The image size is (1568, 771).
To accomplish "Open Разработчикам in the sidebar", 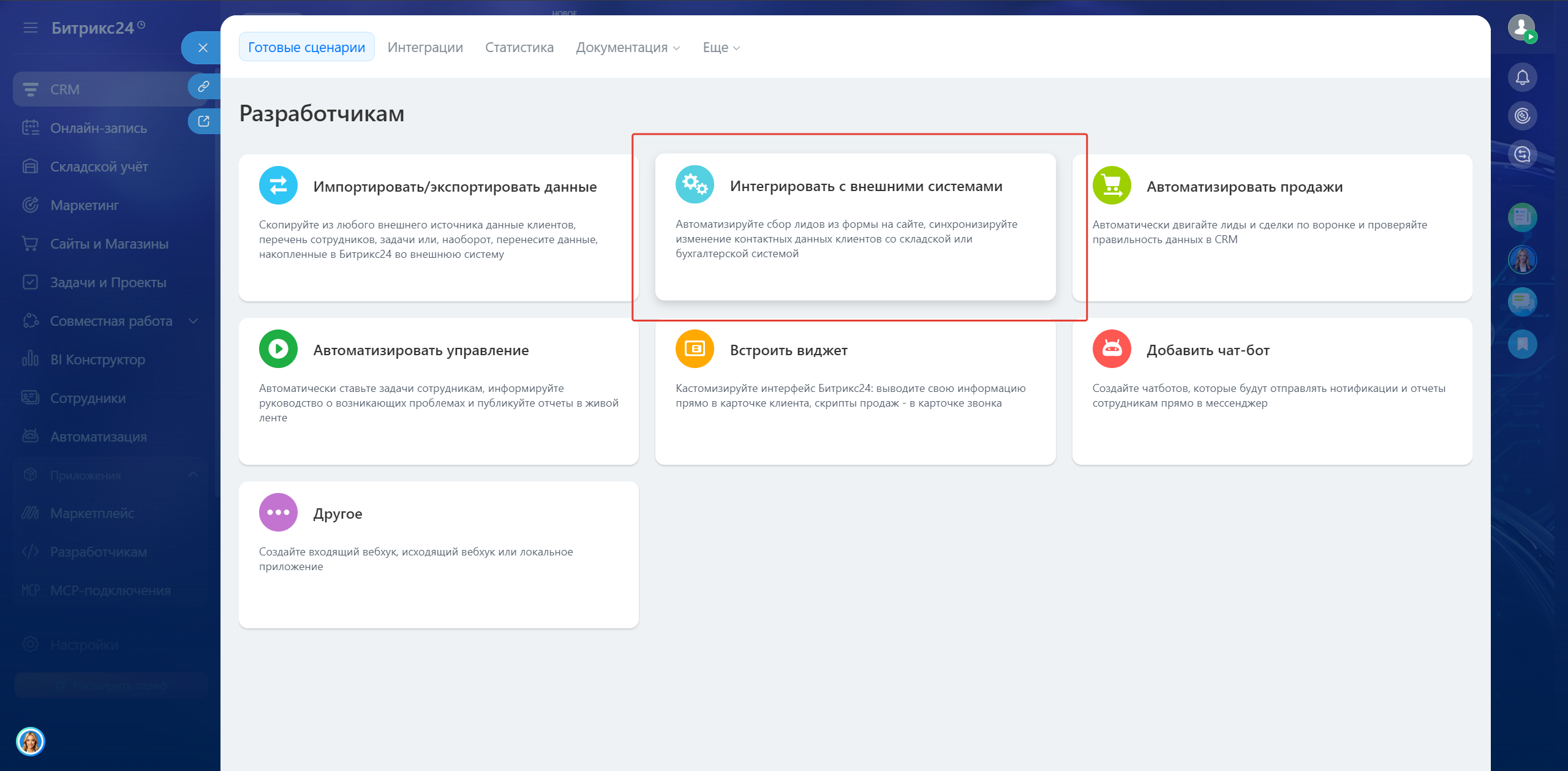I will [x=110, y=552].
